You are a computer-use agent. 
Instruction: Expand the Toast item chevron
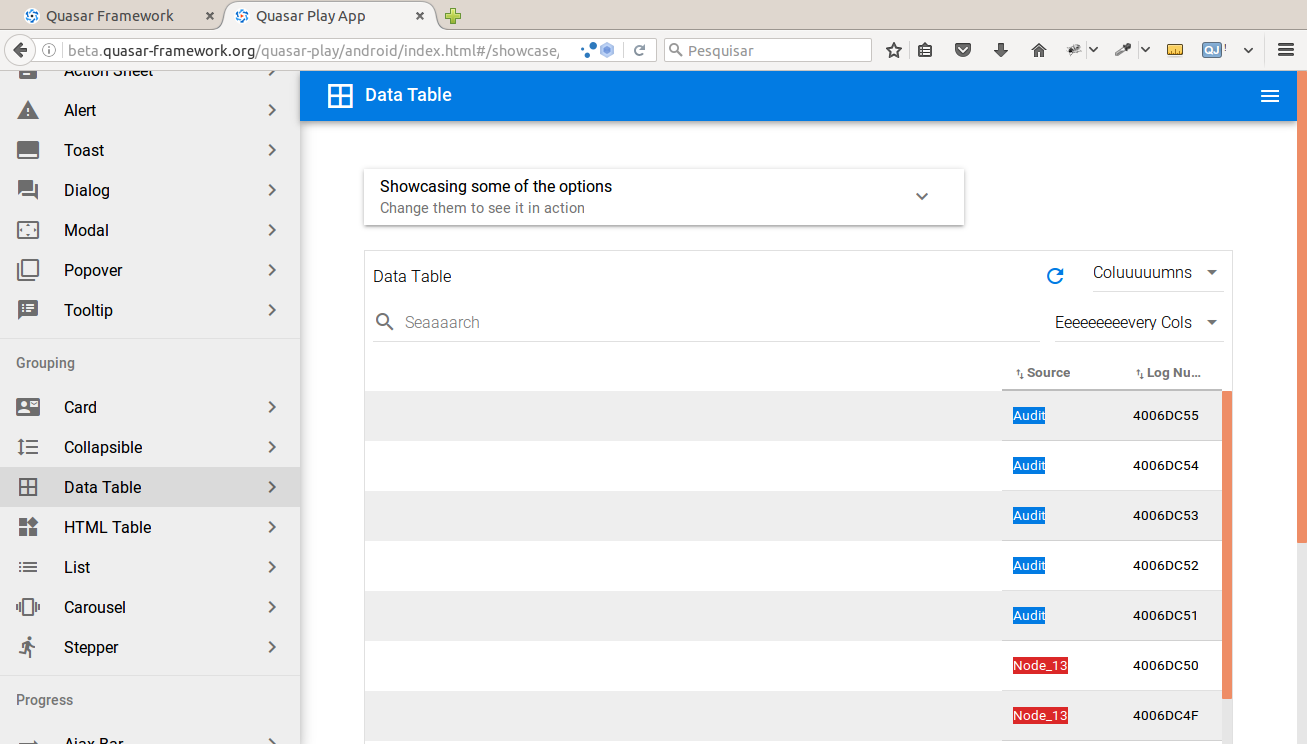click(x=272, y=150)
